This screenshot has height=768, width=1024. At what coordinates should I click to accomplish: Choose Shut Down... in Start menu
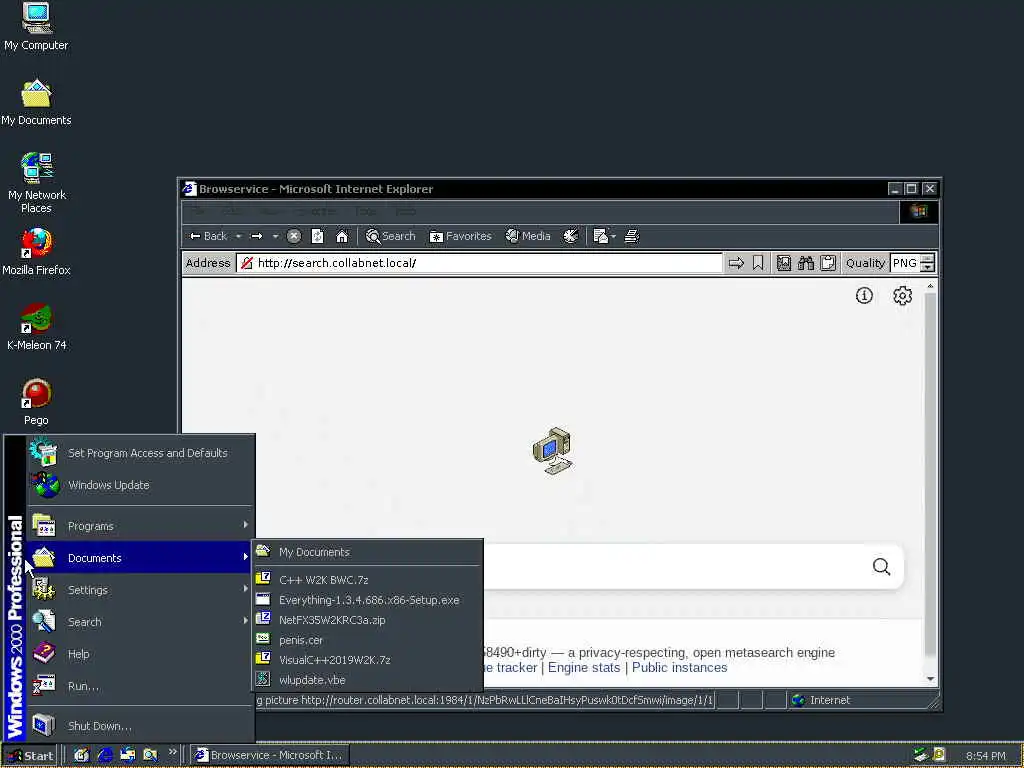coord(140,726)
